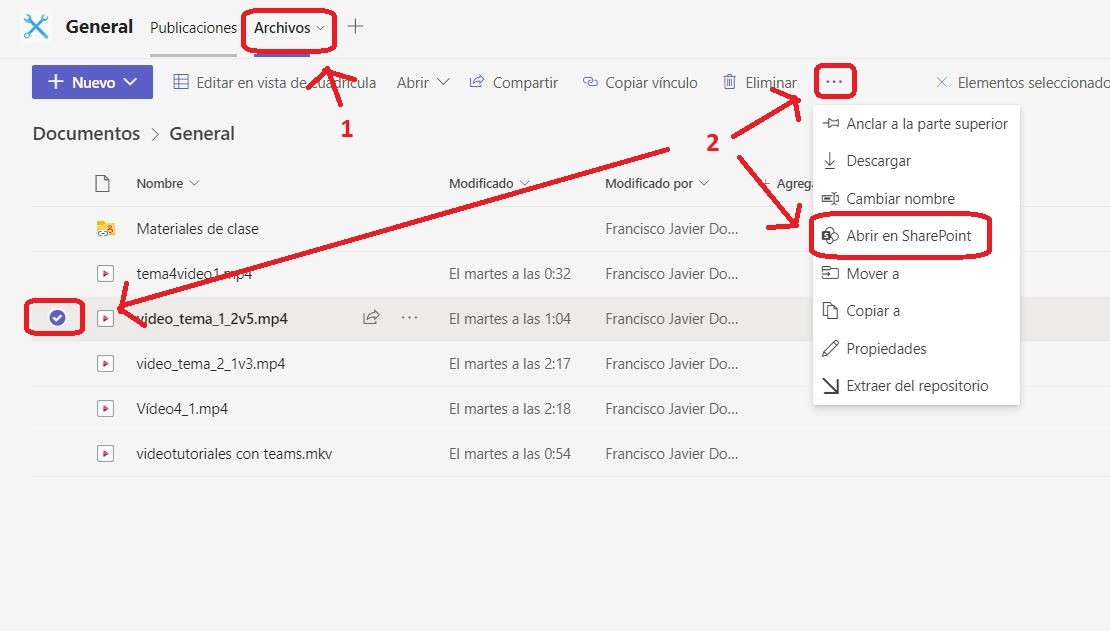Select Mover a menu item
This screenshot has height=631, width=1110.
[916, 274]
